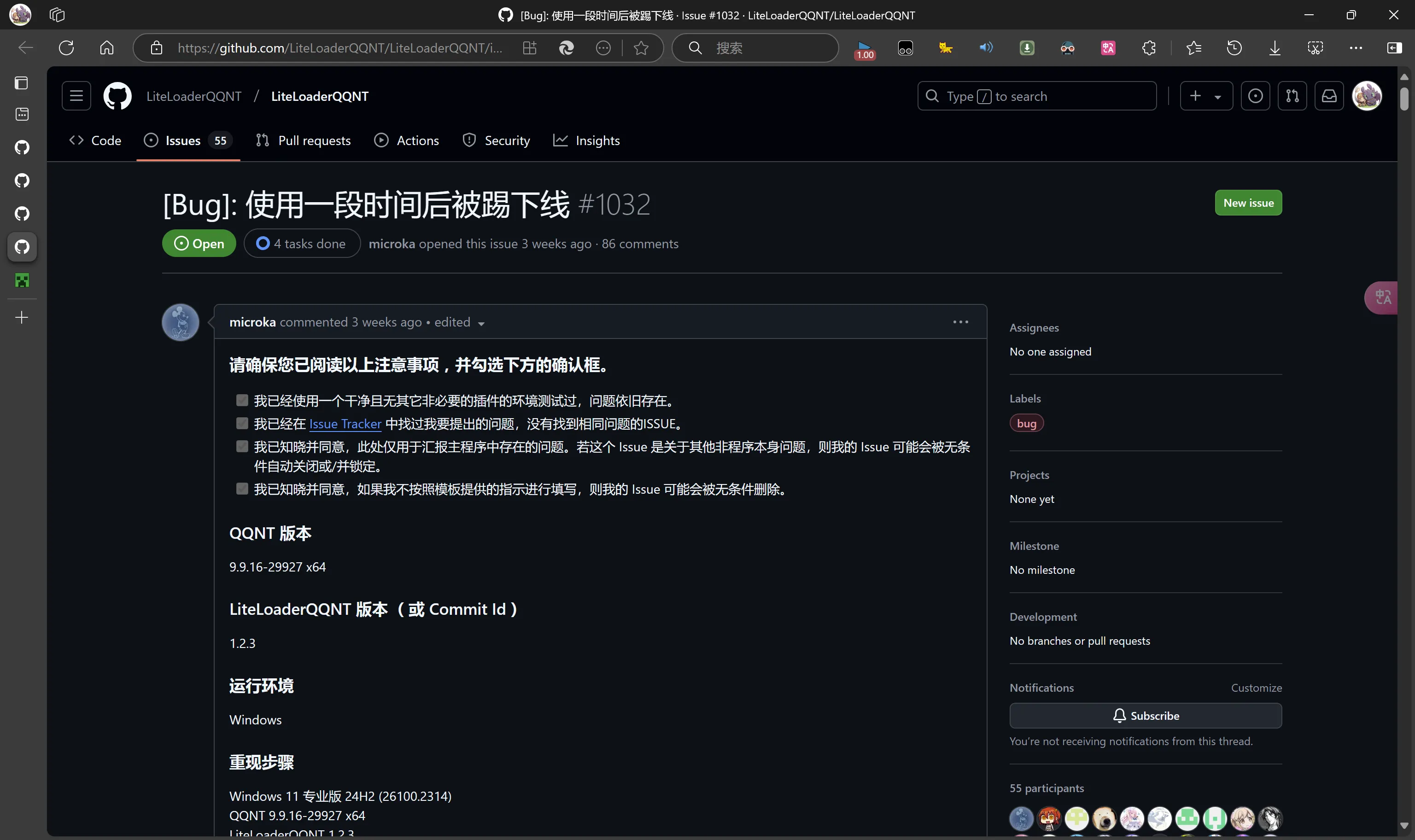The height and width of the screenshot is (840, 1415).
Task: Click the GitHub search field
Action: tap(1037, 96)
